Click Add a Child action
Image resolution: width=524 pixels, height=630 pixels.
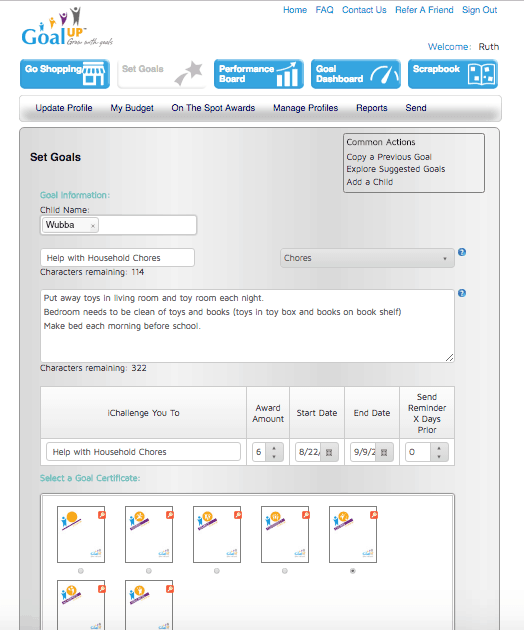click(x=370, y=182)
